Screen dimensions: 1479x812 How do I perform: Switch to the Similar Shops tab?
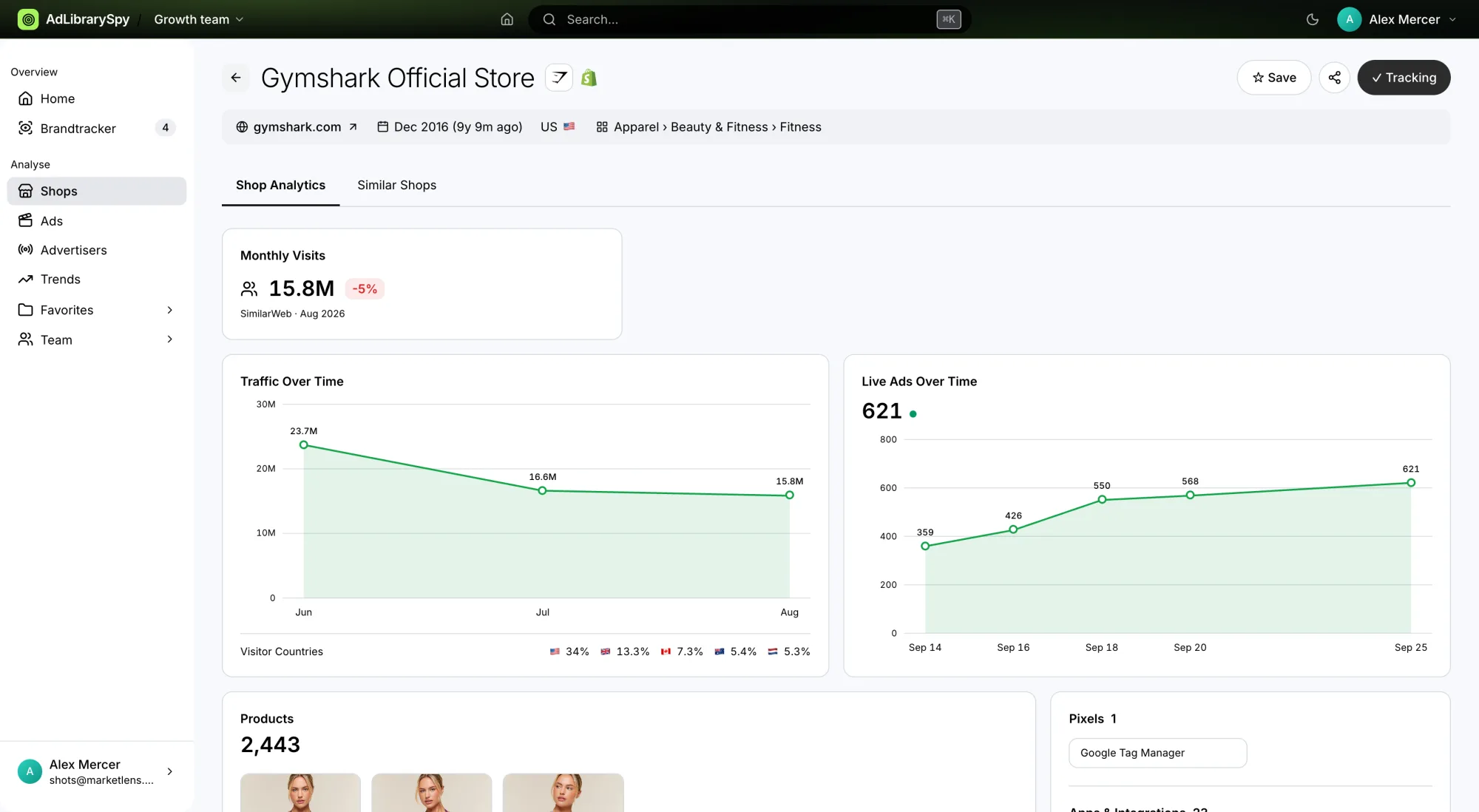coord(396,185)
